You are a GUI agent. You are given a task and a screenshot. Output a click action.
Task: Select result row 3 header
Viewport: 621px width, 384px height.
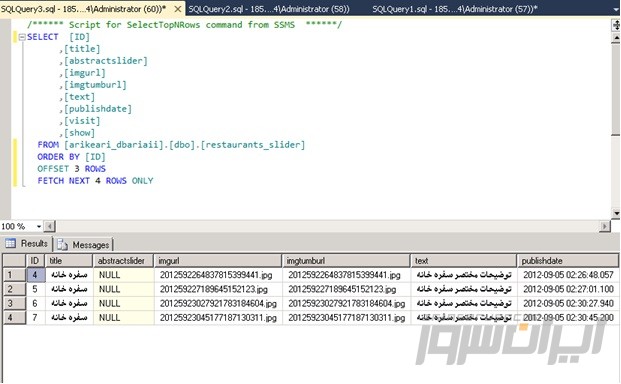point(14,303)
